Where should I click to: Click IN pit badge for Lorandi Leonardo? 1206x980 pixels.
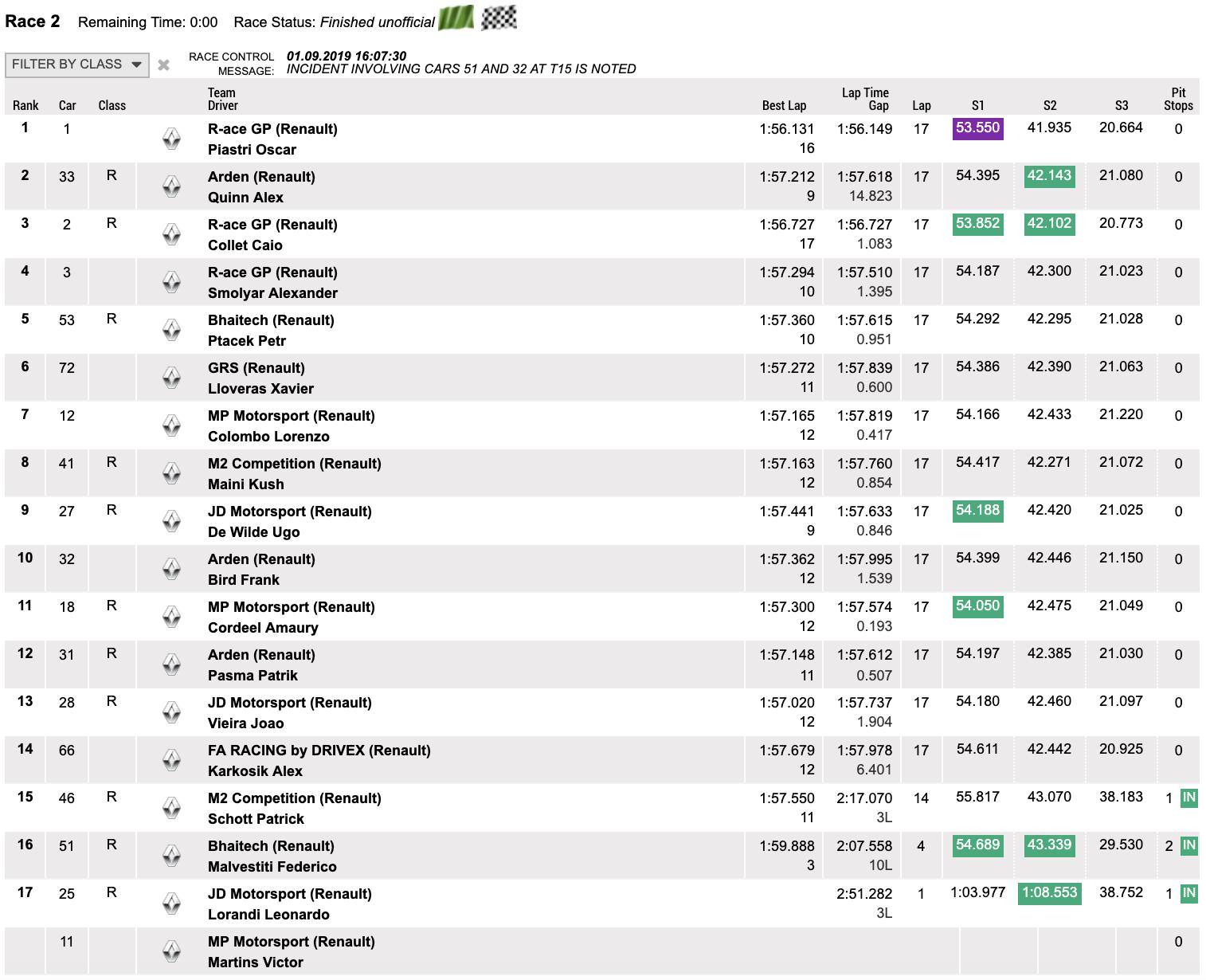1188,893
